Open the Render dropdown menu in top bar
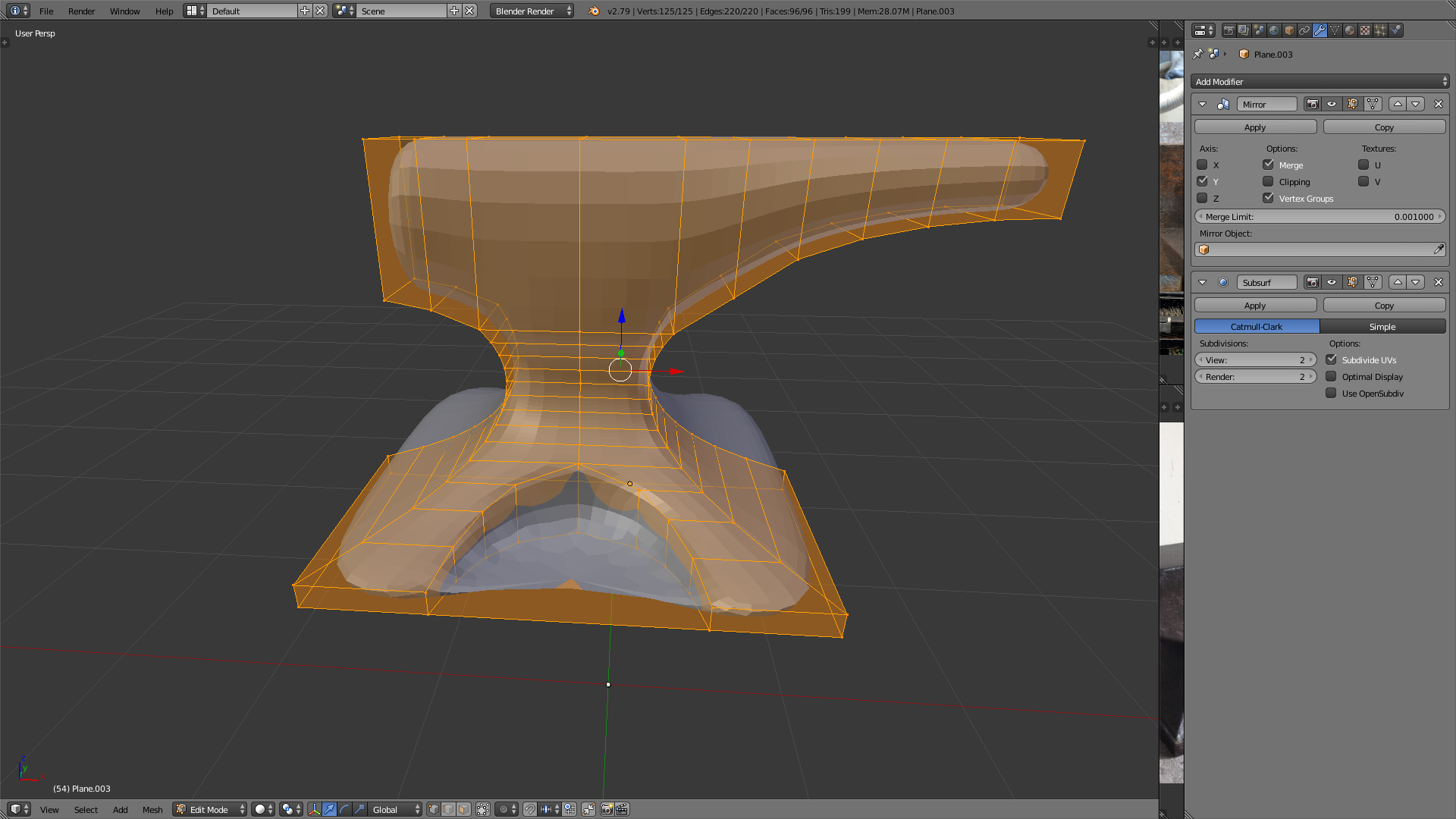The image size is (1456, 819). click(80, 10)
